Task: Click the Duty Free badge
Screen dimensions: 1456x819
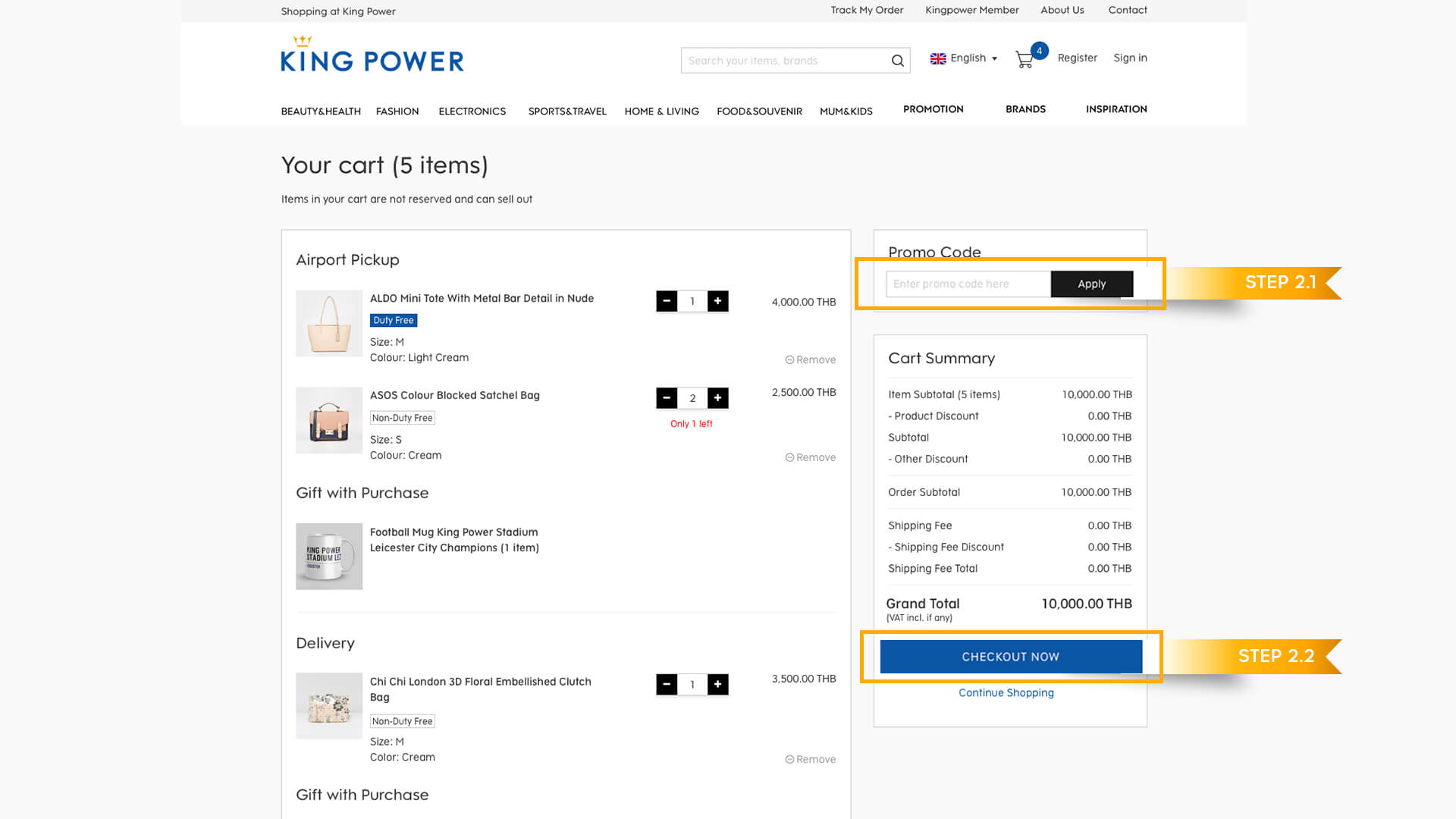Action: coord(394,321)
